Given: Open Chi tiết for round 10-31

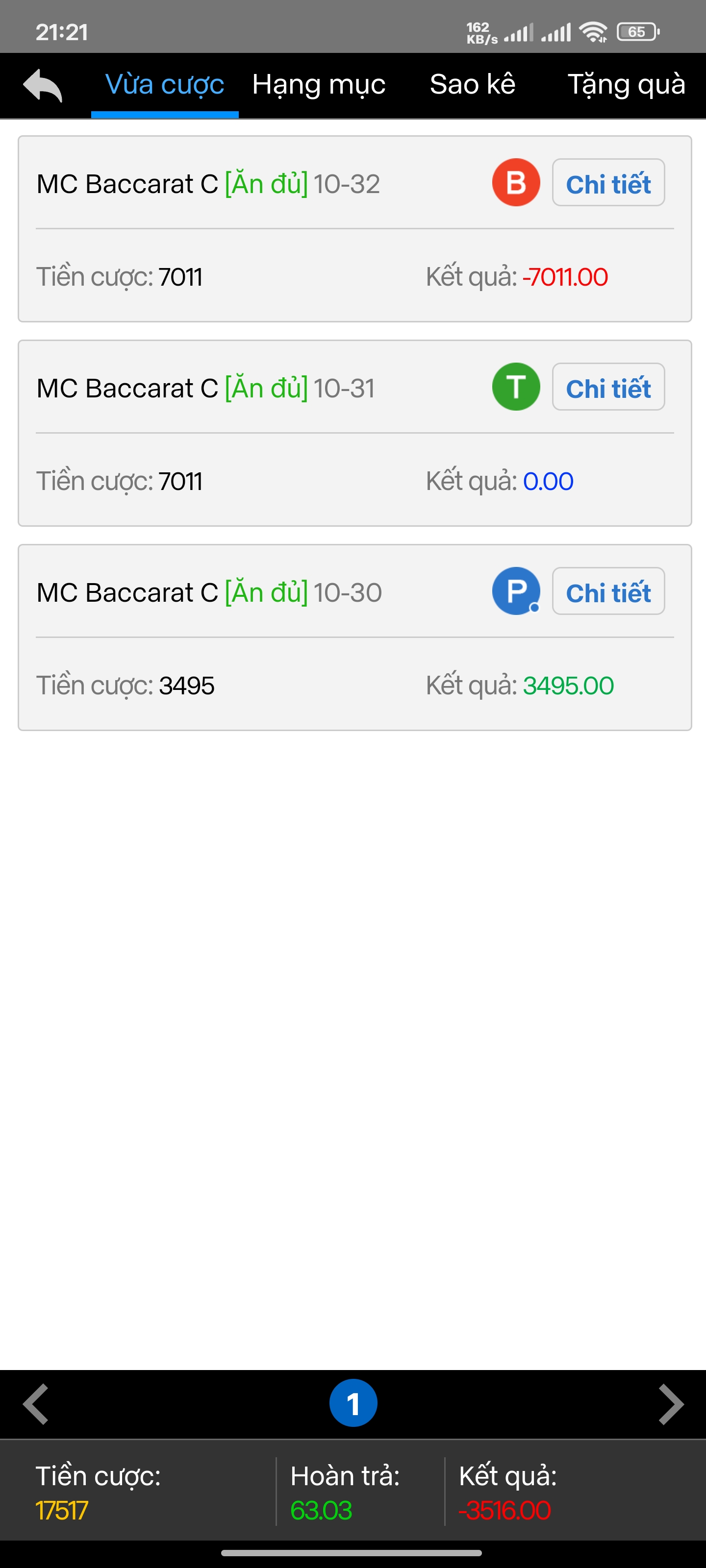Looking at the screenshot, I should click(608, 387).
